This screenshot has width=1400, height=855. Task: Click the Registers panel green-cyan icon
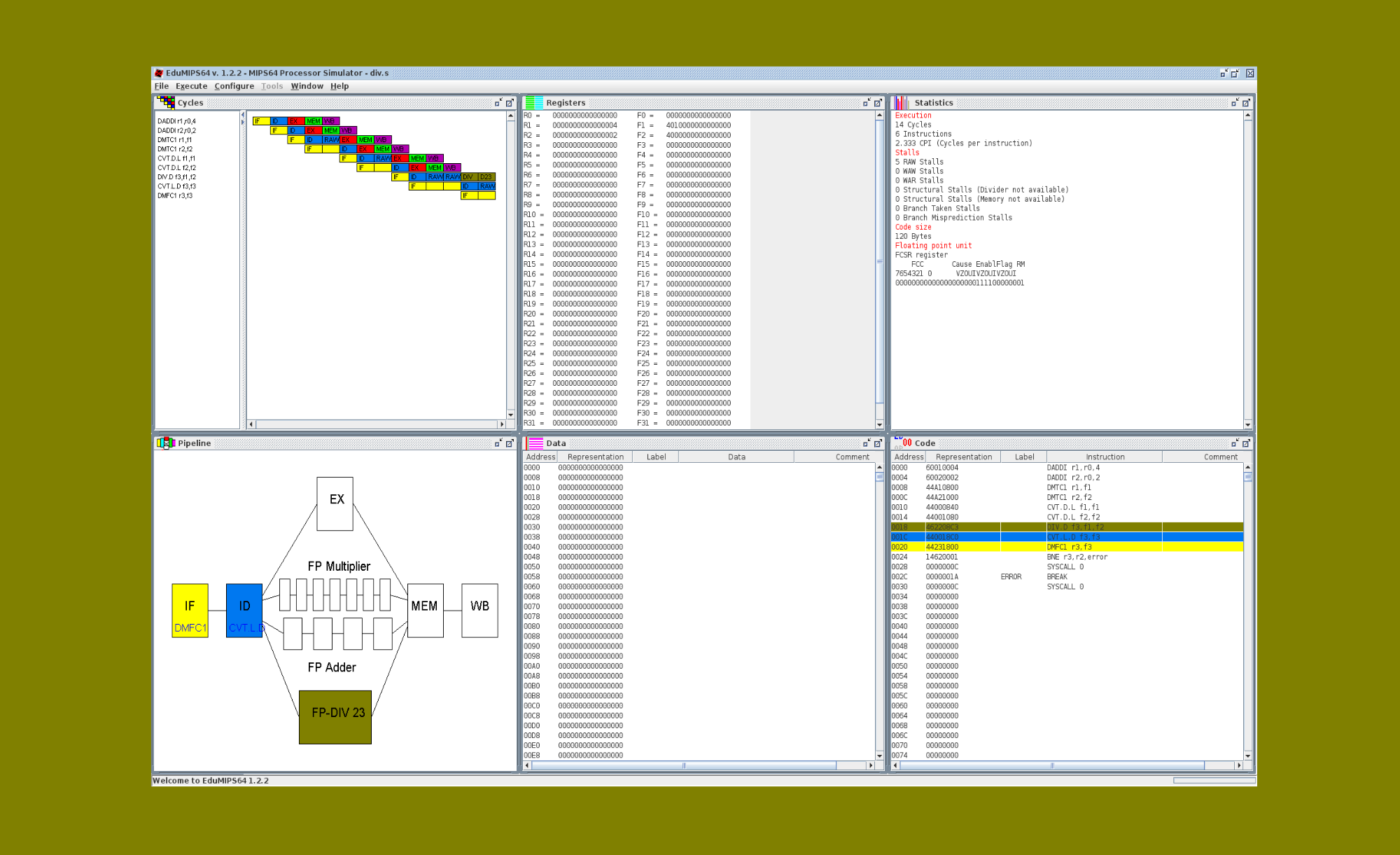click(534, 102)
